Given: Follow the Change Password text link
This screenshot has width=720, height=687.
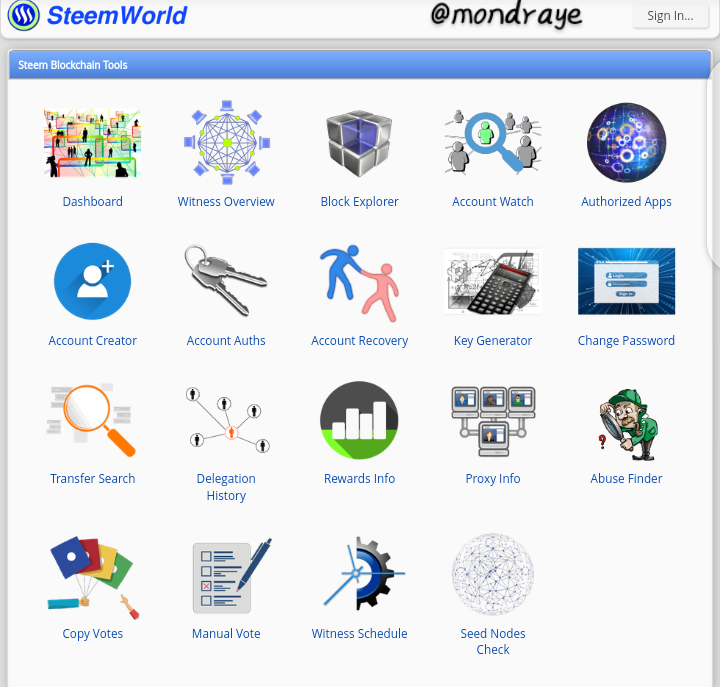Looking at the screenshot, I should pyautogui.click(x=626, y=341).
